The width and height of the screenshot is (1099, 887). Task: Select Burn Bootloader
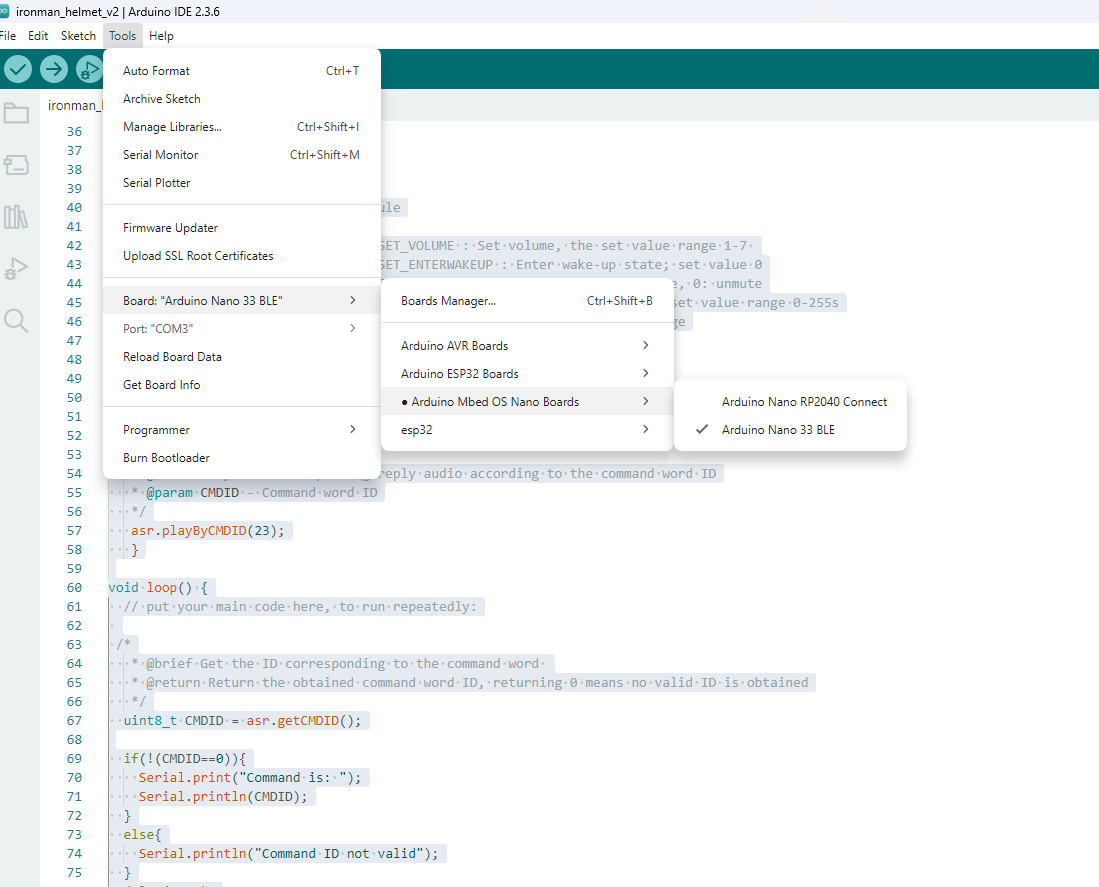(242, 458)
